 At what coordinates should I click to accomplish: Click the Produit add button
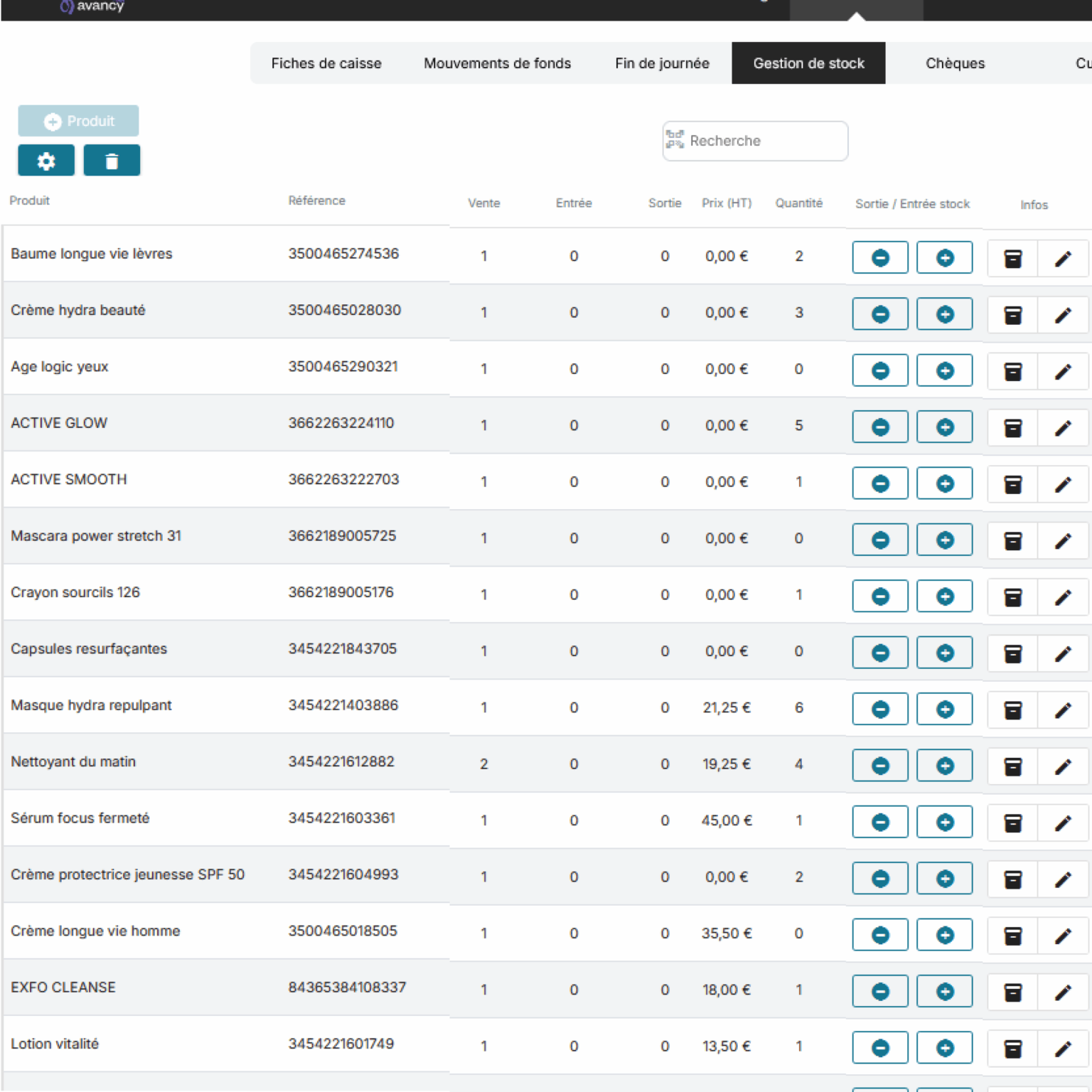tap(78, 121)
